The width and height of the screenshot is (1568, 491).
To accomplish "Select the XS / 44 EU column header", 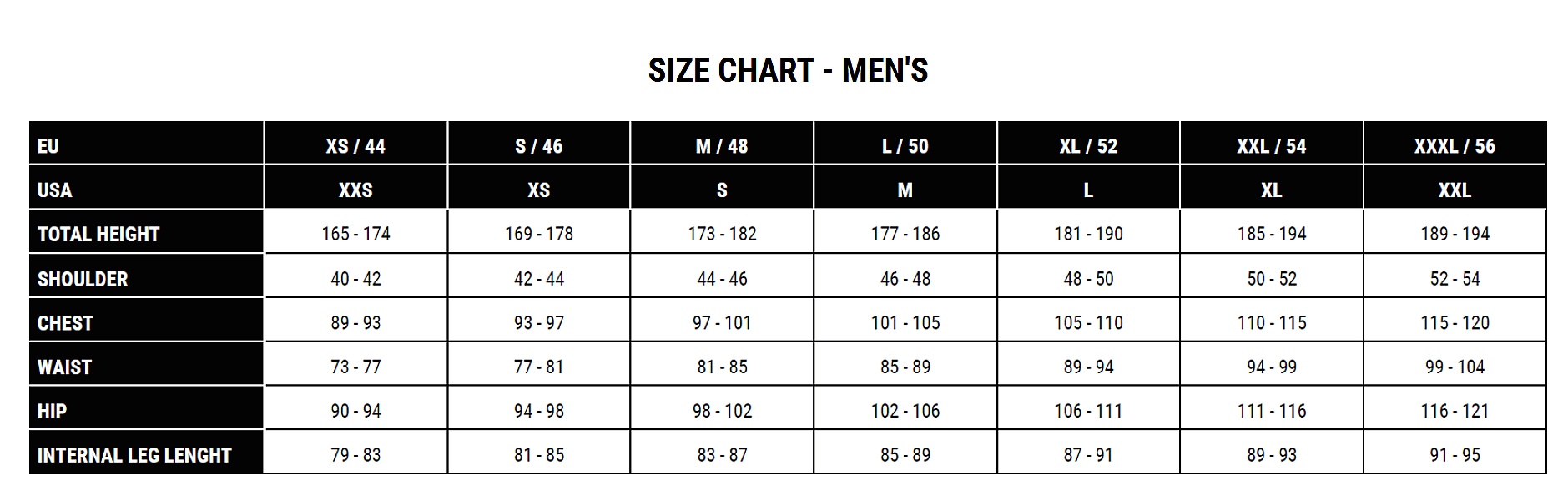I will [x=355, y=146].
